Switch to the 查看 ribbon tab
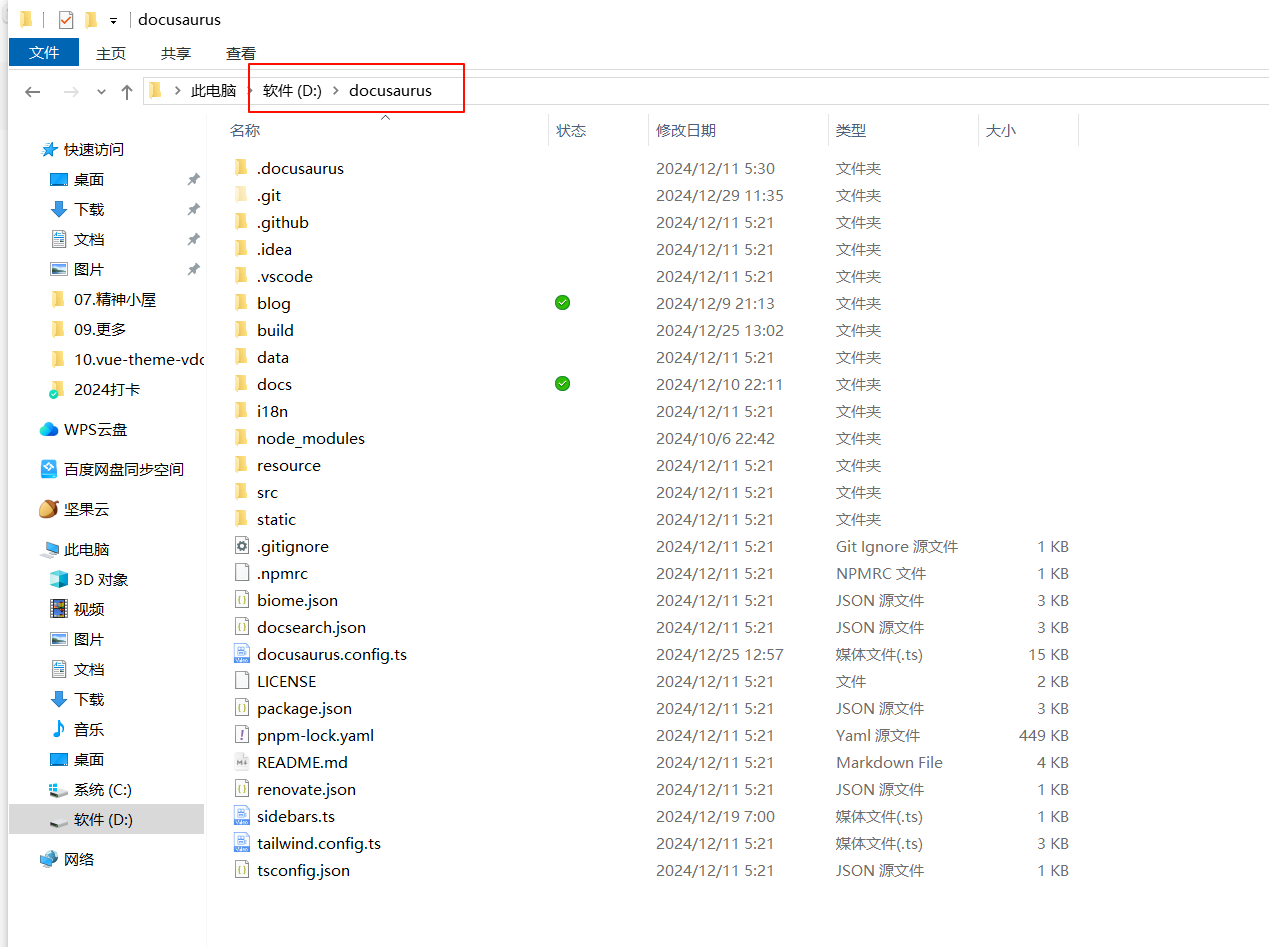Viewport: 1269px width, 947px height. 241,53
